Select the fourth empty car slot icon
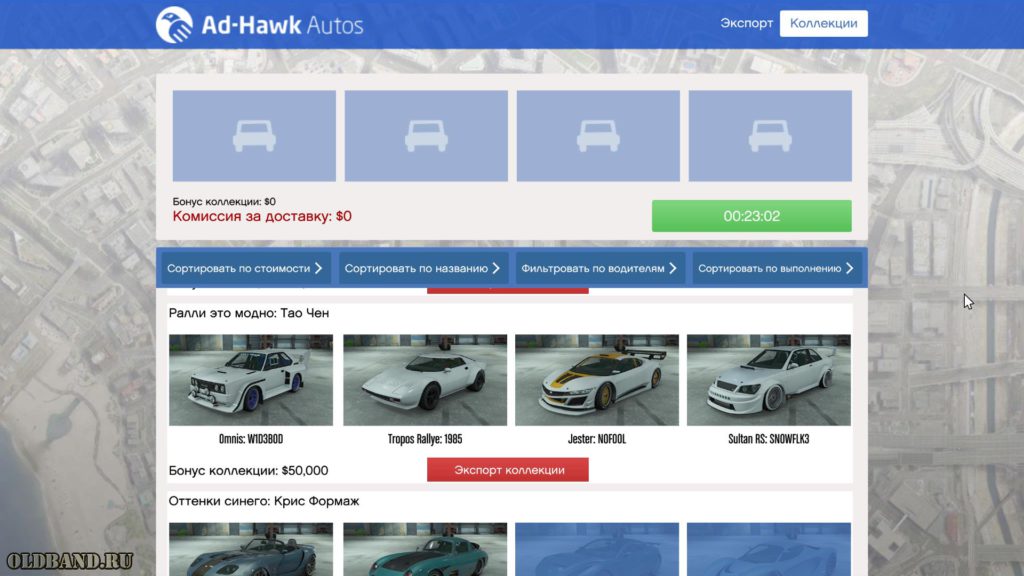The image size is (1024, 576). pyautogui.click(x=770, y=136)
